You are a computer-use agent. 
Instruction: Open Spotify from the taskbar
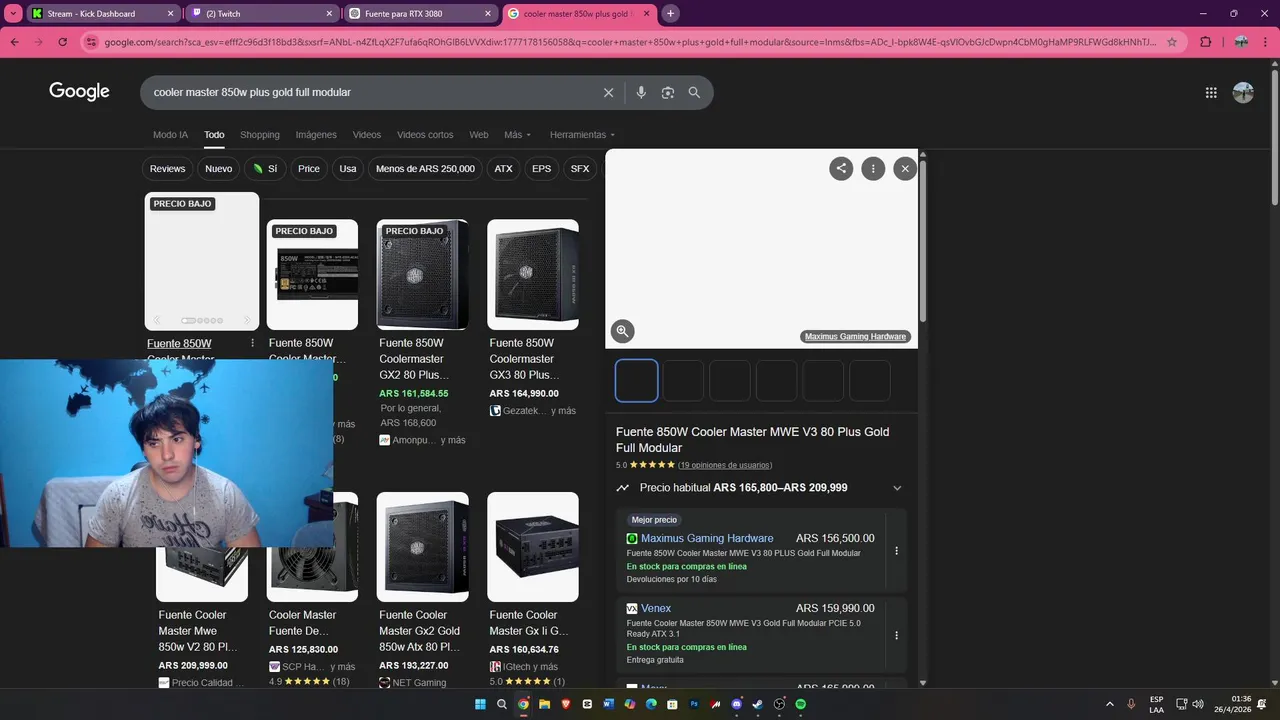(x=801, y=704)
